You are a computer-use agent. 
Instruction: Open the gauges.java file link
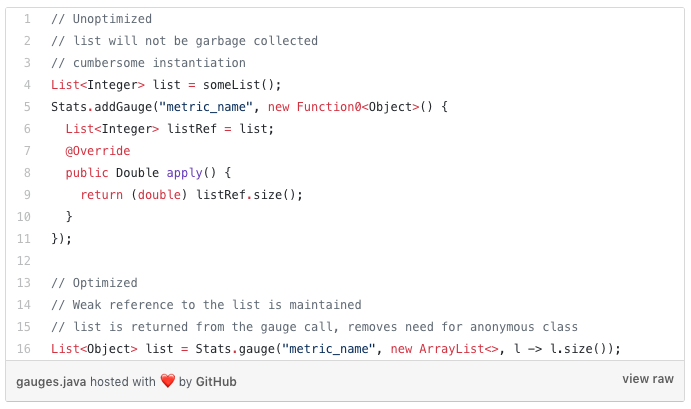[50, 381]
